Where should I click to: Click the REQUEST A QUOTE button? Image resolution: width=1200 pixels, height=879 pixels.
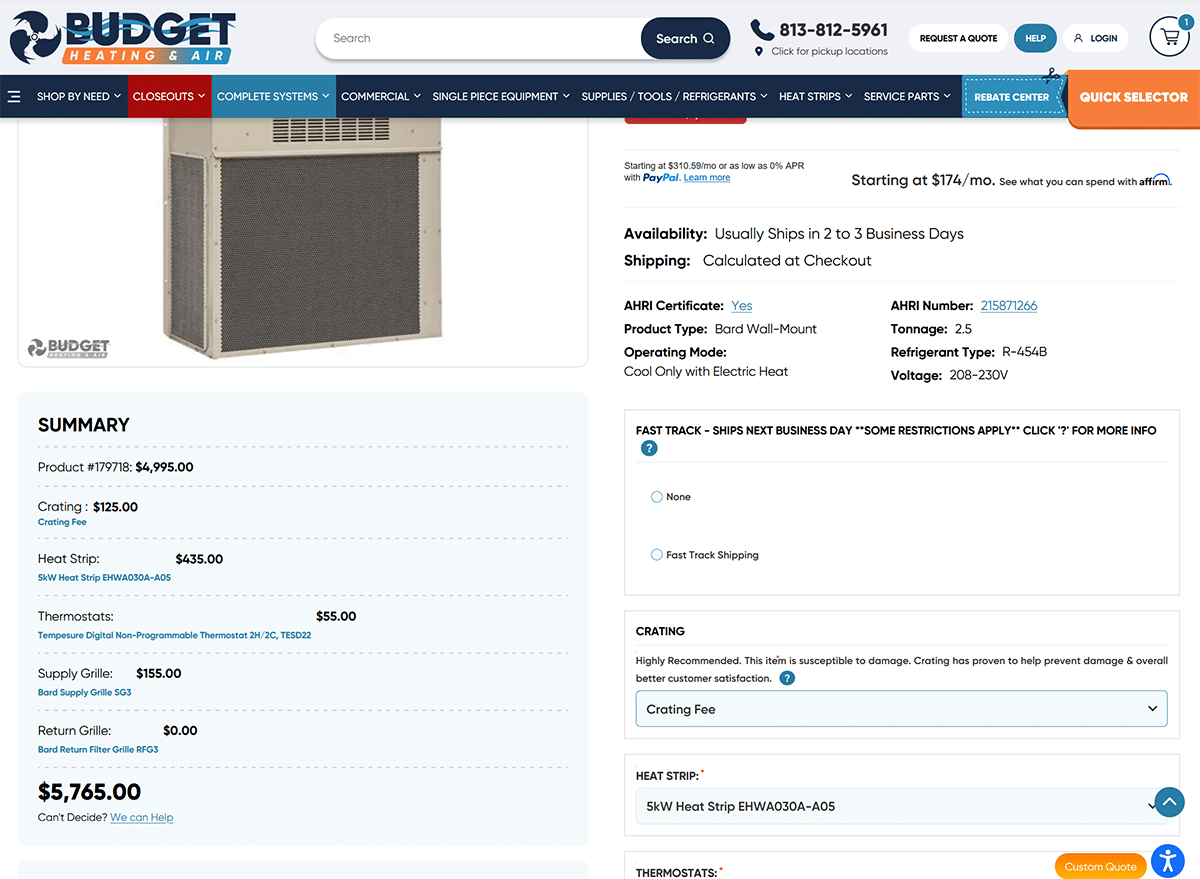click(957, 38)
